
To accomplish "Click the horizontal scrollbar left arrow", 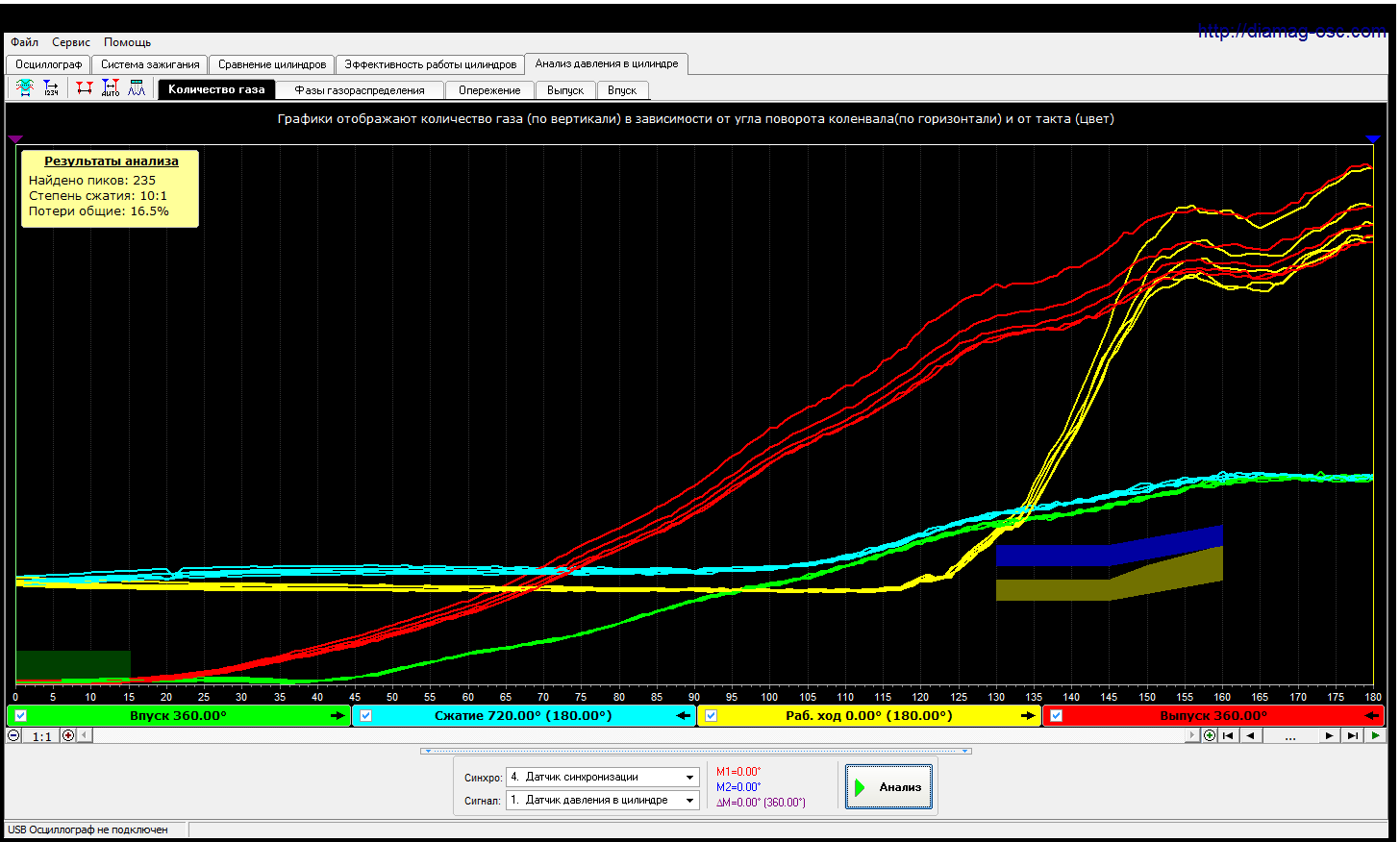I will 85,735.
